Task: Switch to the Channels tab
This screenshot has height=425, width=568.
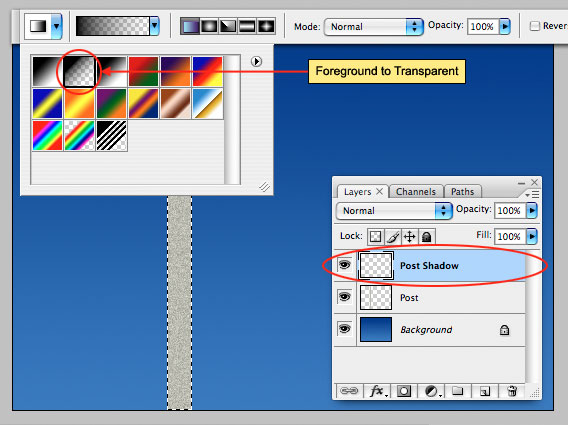Action: (x=416, y=192)
